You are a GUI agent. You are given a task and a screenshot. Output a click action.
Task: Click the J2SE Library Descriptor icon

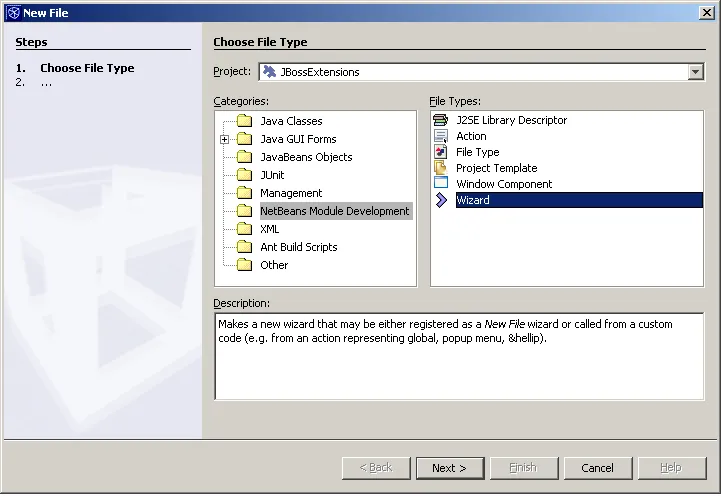tap(441, 120)
